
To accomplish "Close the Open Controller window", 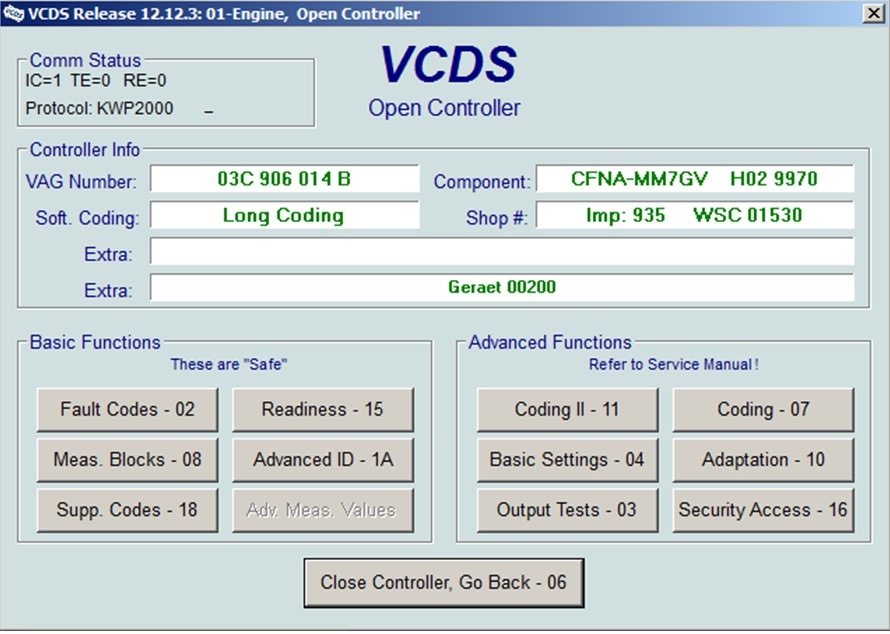I will click(x=874, y=13).
